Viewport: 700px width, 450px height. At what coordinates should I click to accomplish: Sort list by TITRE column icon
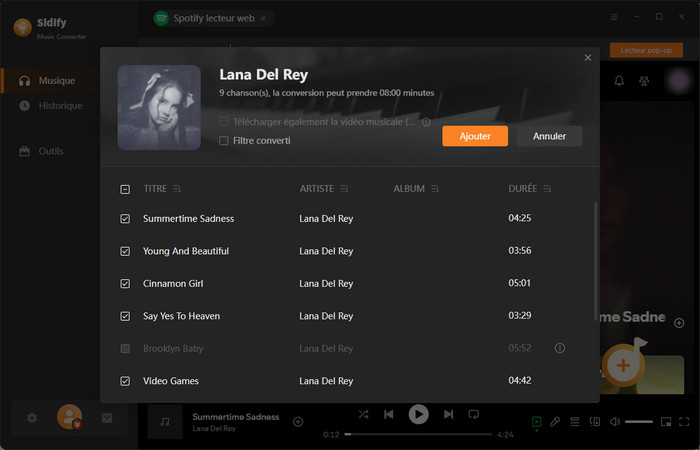pyautogui.click(x=177, y=189)
